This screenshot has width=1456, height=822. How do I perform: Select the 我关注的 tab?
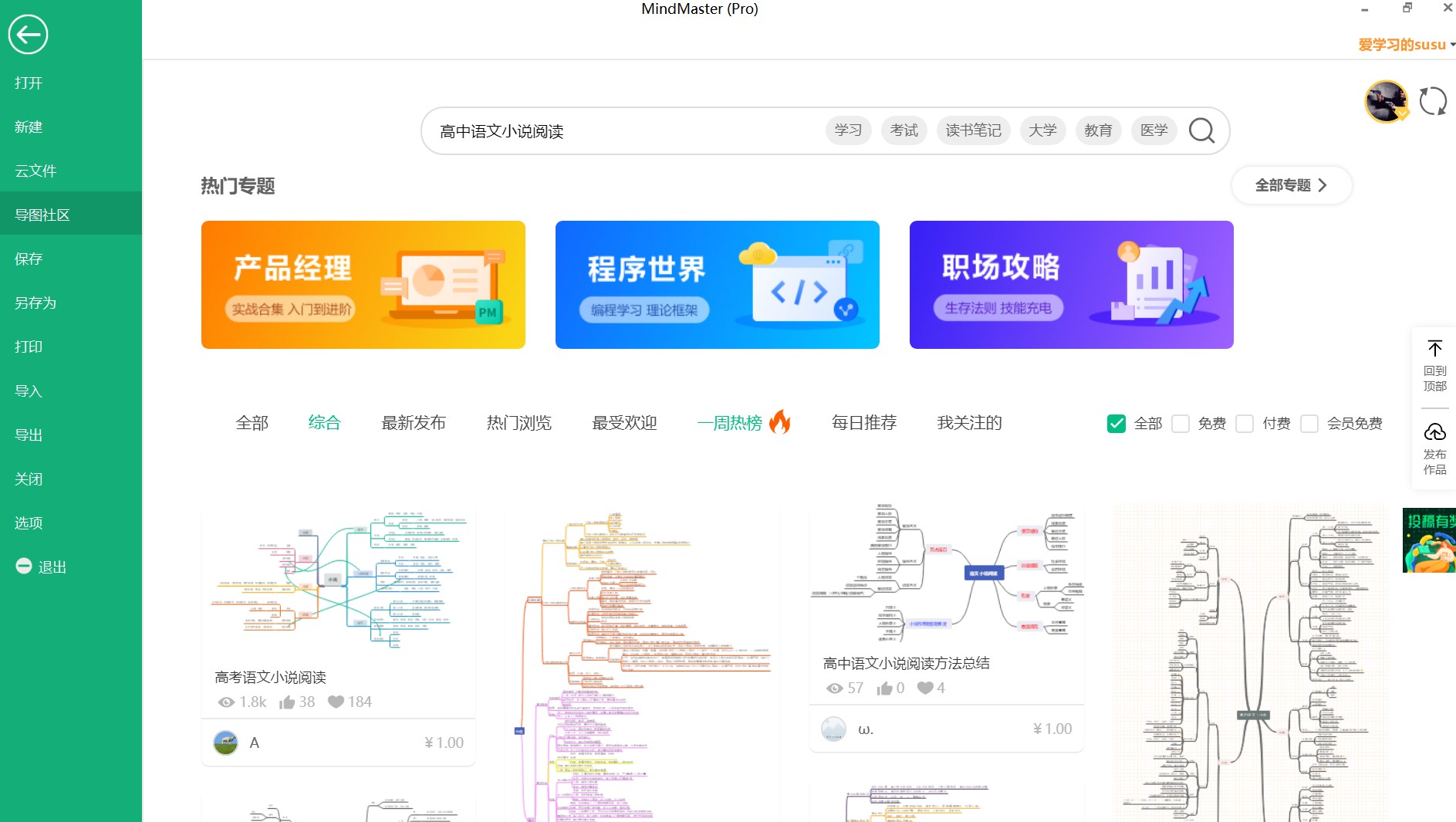[969, 423]
